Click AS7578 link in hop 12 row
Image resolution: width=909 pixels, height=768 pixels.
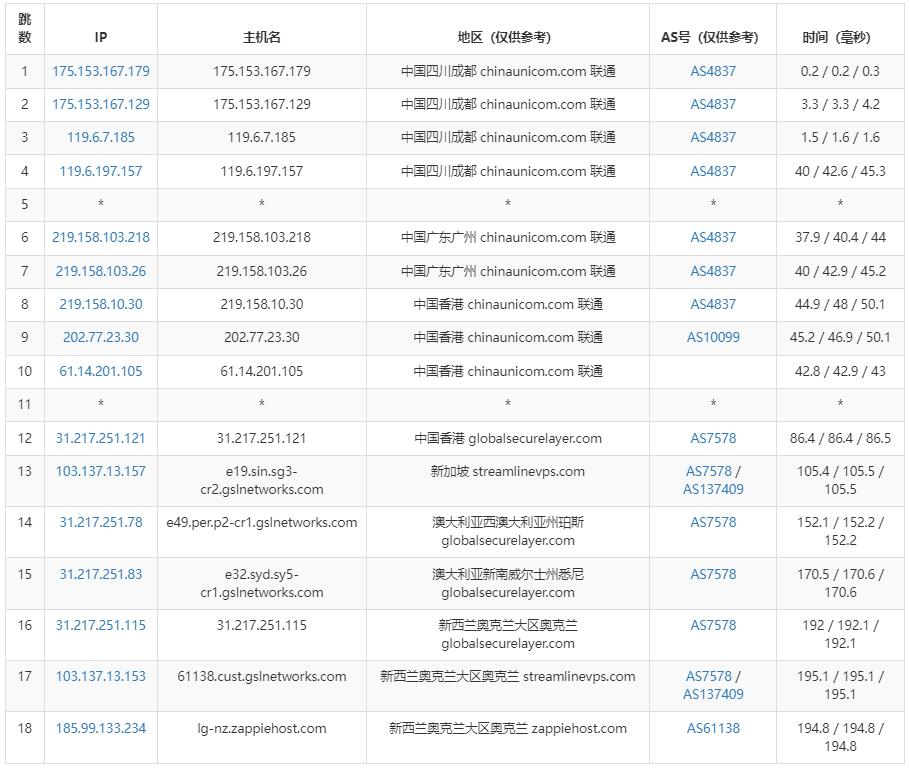pos(713,438)
